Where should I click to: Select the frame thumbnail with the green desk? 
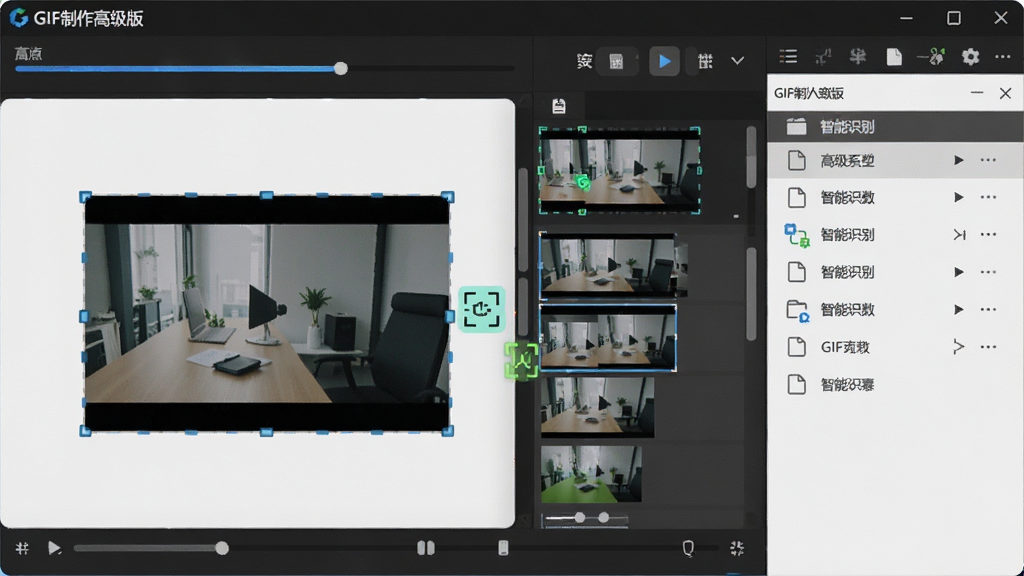(x=591, y=474)
